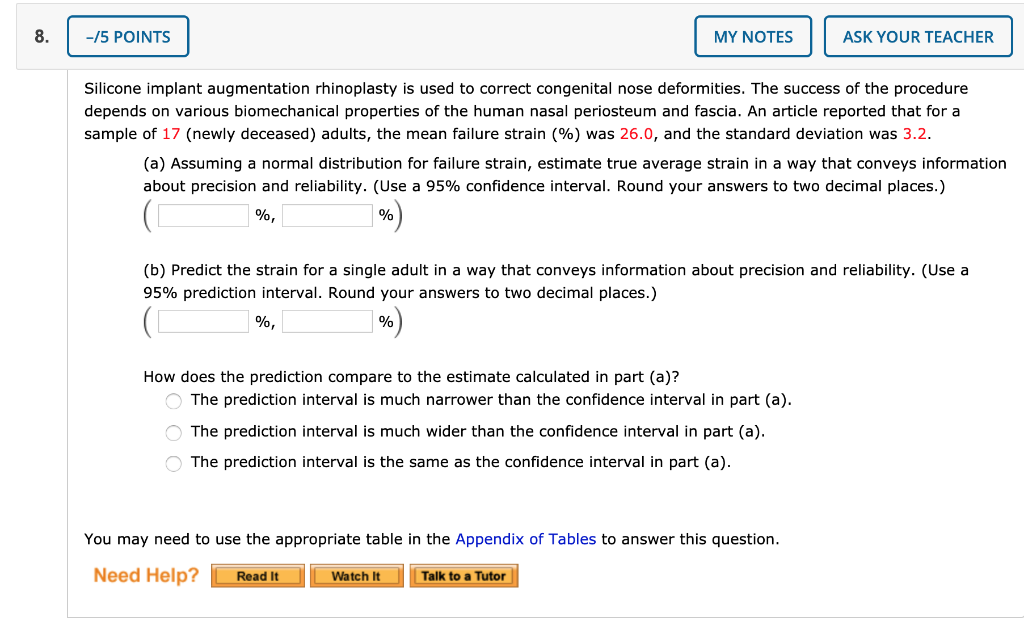Screen dimensions: 1024x621
Task: Select the 'much wider than confidence interval' option
Action: [173, 432]
